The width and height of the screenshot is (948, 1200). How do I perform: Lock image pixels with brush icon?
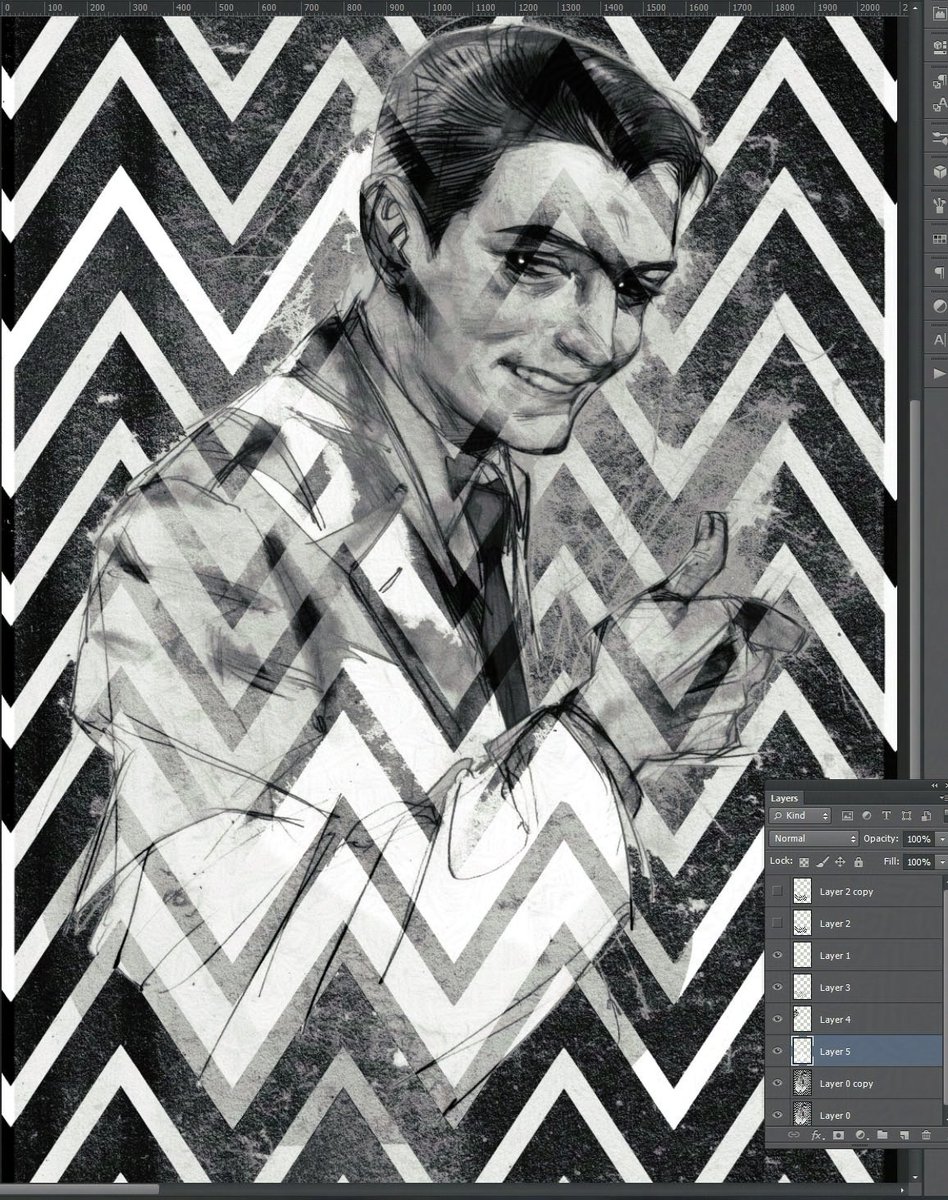[x=822, y=861]
